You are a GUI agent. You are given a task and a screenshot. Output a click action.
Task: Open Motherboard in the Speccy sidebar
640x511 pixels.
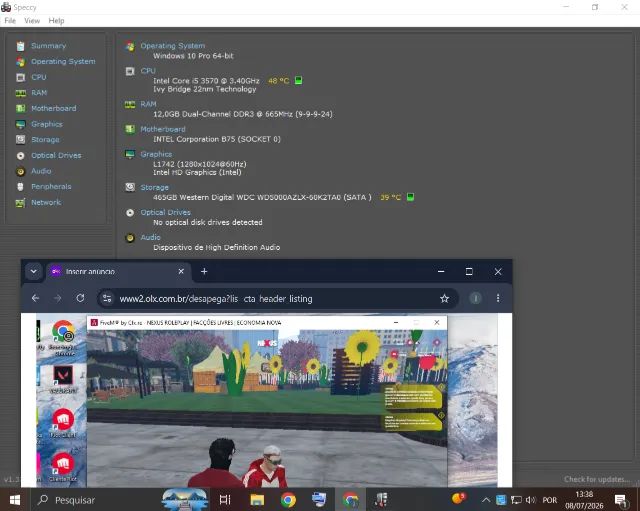pos(53,108)
